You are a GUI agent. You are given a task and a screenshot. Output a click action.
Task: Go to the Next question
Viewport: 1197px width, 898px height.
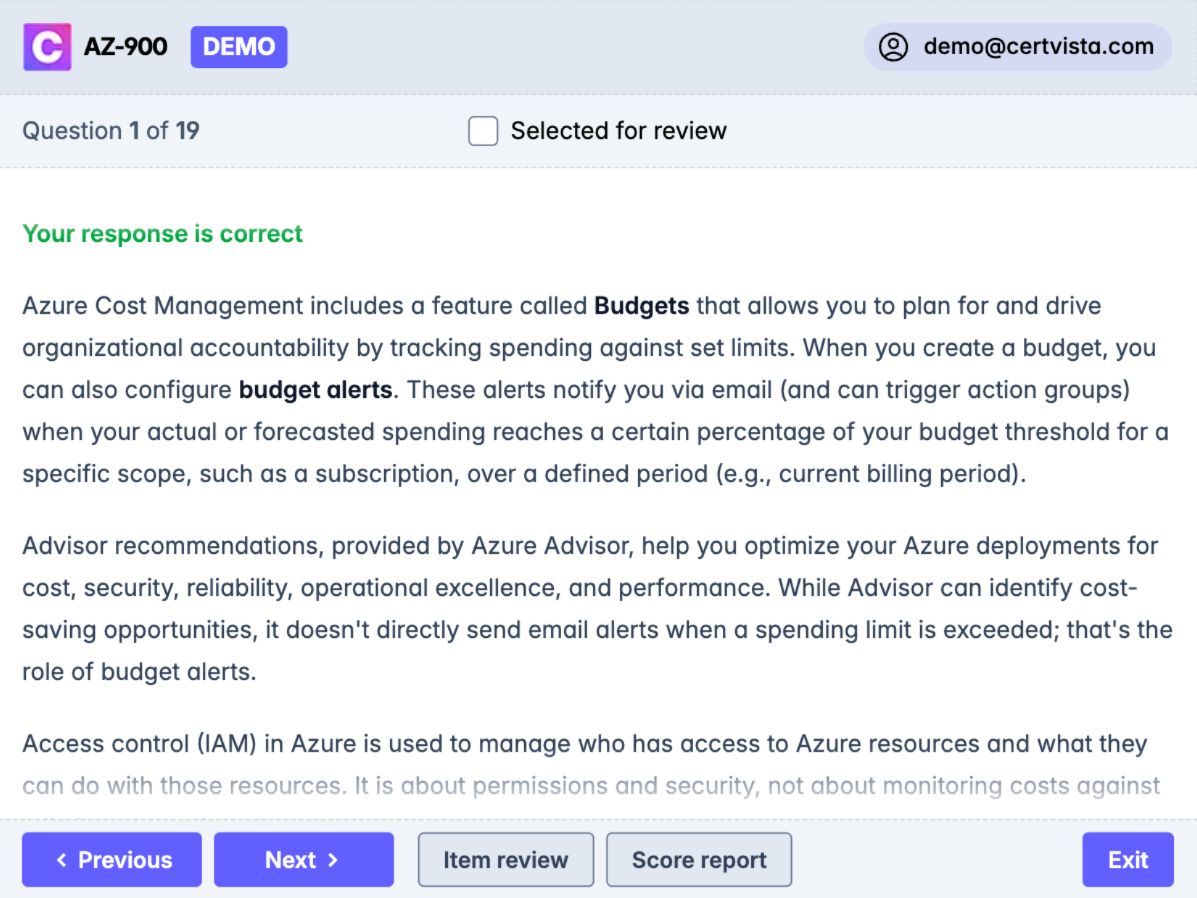pyautogui.click(x=303, y=860)
